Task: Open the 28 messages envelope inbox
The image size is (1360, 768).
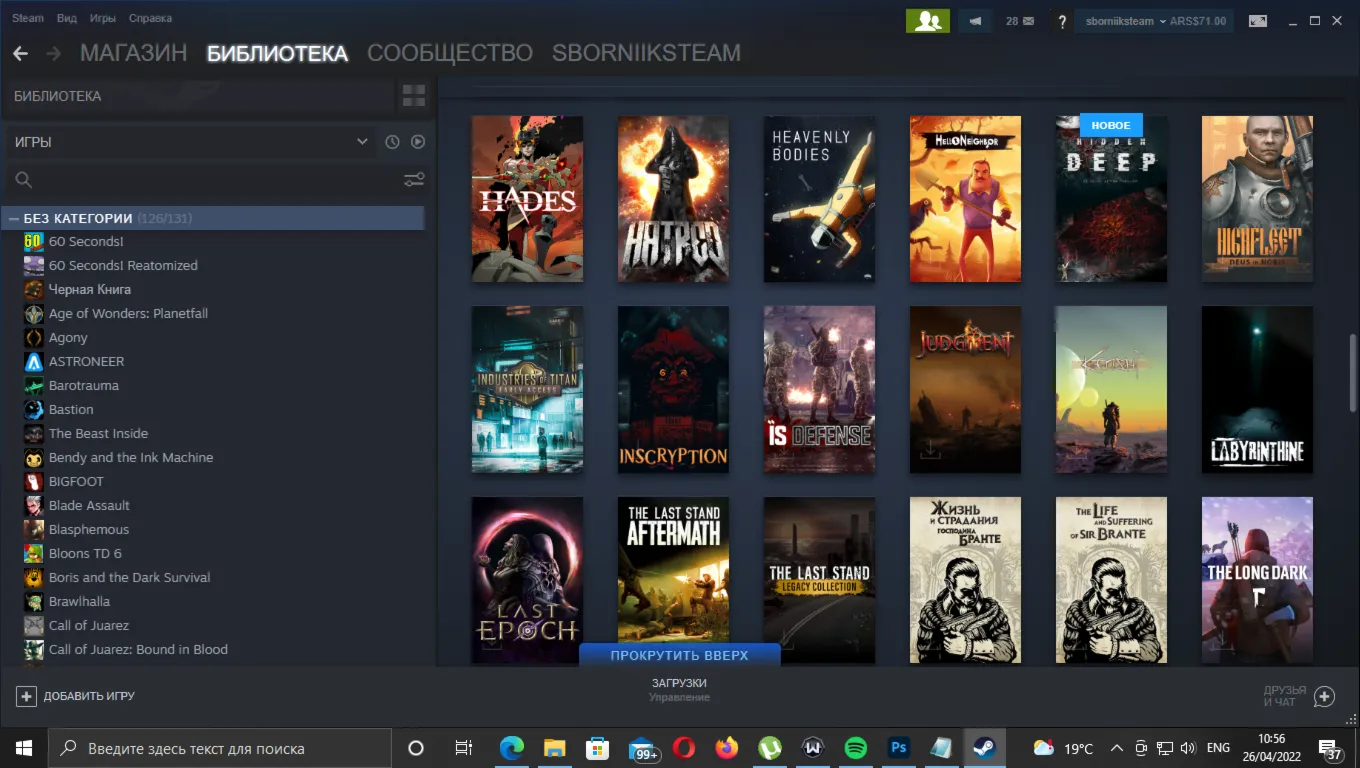Action: 1020,21
